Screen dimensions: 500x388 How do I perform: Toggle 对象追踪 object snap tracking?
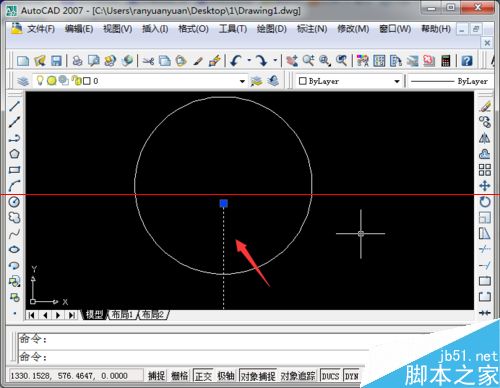click(298, 376)
